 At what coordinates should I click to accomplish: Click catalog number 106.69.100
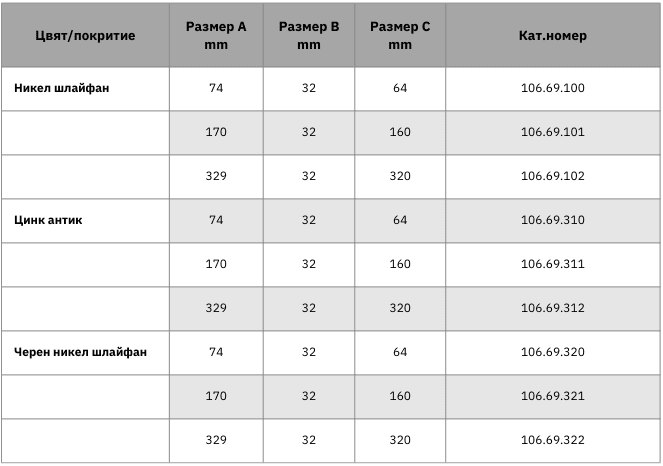[553, 88]
